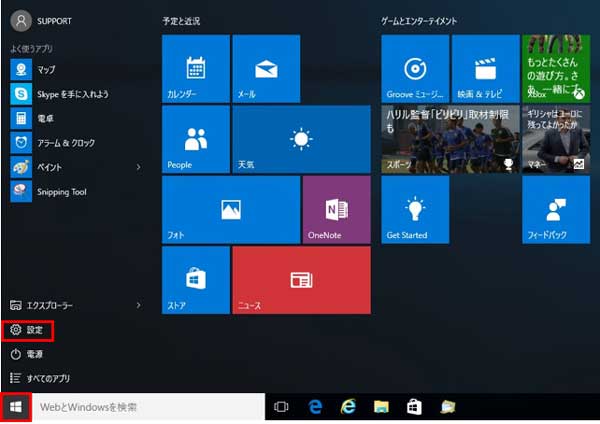Launch 電卓 calculator app
The height and width of the screenshot is (424, 600).
(77, 119)
